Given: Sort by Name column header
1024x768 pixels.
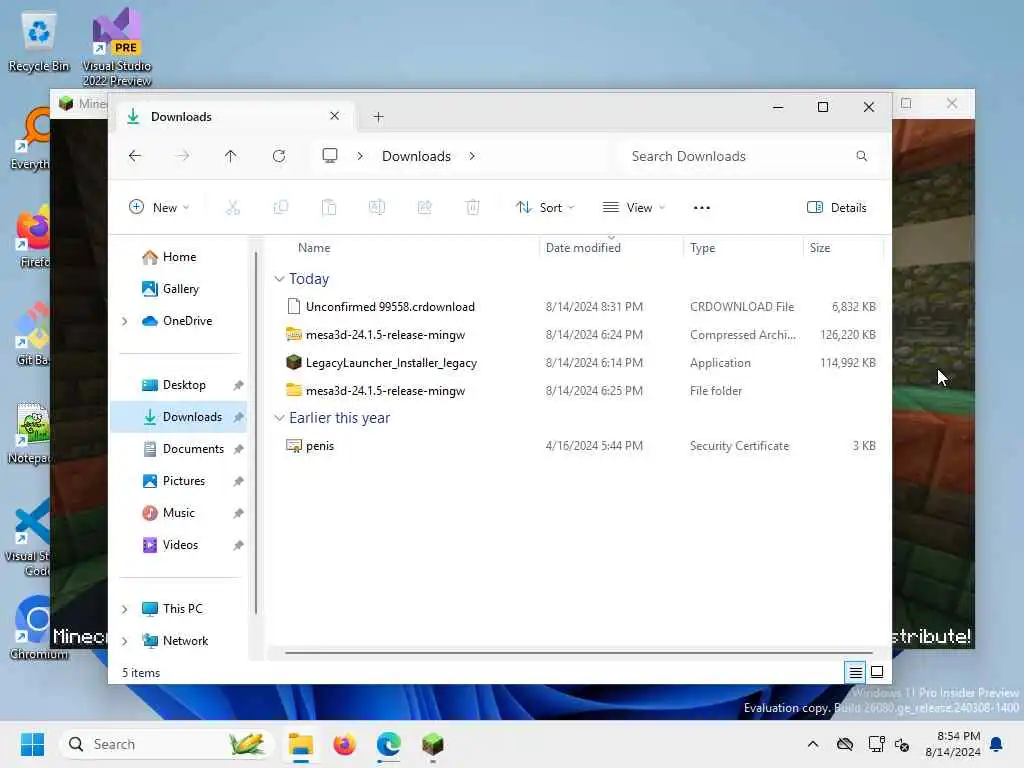Looking at the screenshot, I should (x=314, y=248).
